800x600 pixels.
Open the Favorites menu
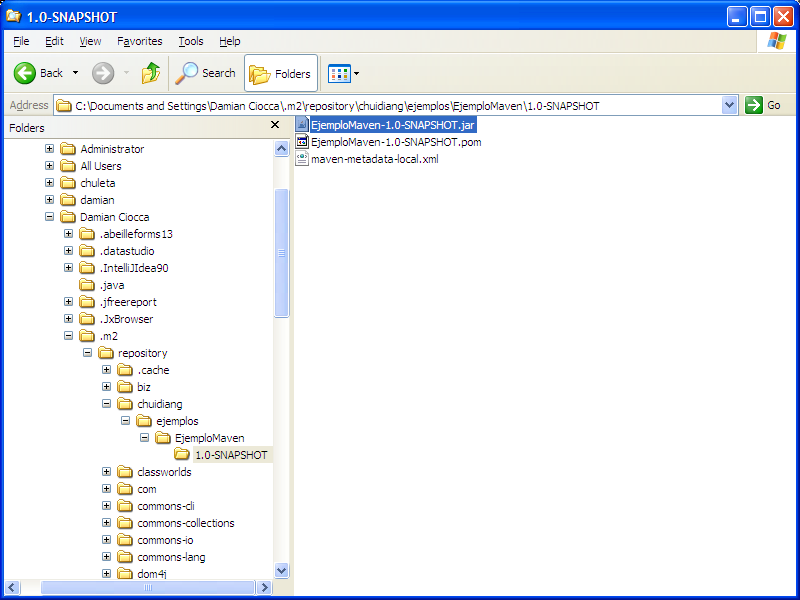pos(140,41)
